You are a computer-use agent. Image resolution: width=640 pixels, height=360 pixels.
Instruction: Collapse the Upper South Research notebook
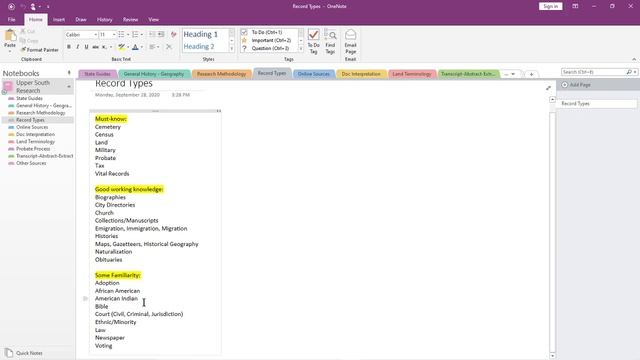tap(69, 87)
